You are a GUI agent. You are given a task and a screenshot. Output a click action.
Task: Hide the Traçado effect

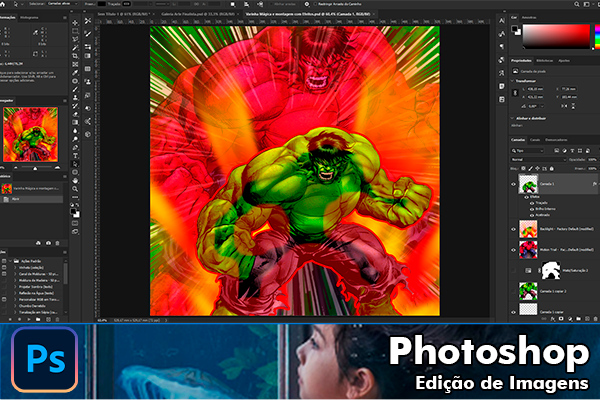pos(532,203)
